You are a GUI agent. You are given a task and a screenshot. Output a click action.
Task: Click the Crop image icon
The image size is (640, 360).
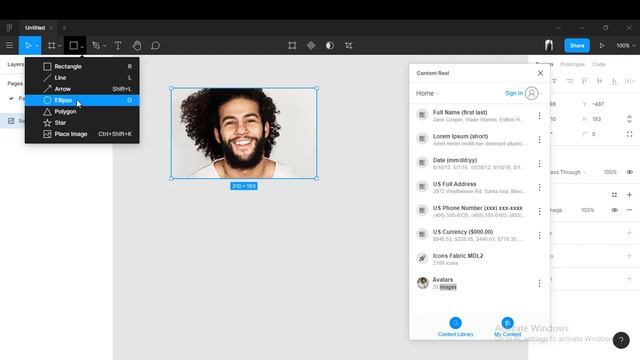pos(349,45)
